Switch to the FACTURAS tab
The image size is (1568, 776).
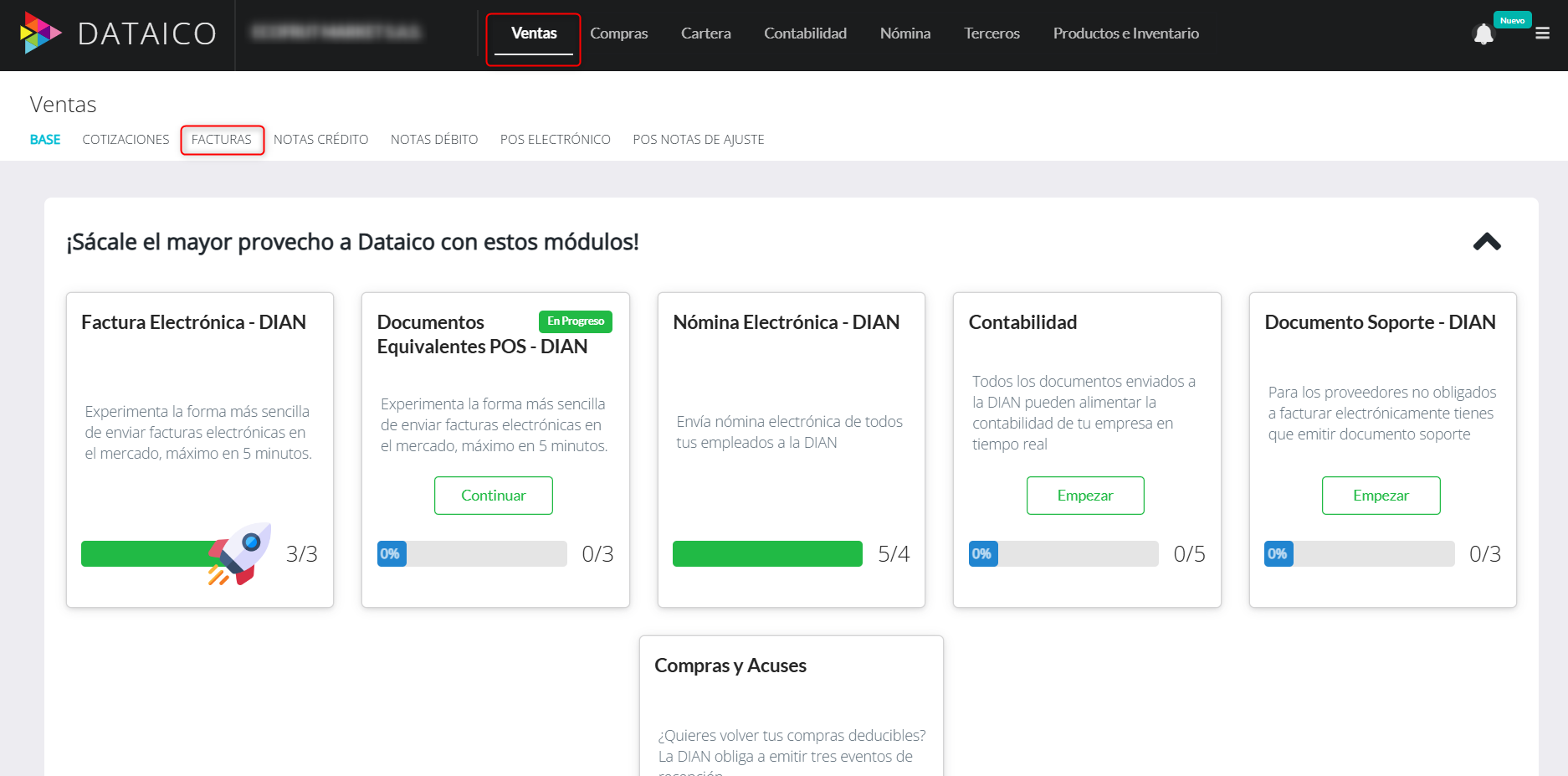pyautogui.click(x=222, y=140)
